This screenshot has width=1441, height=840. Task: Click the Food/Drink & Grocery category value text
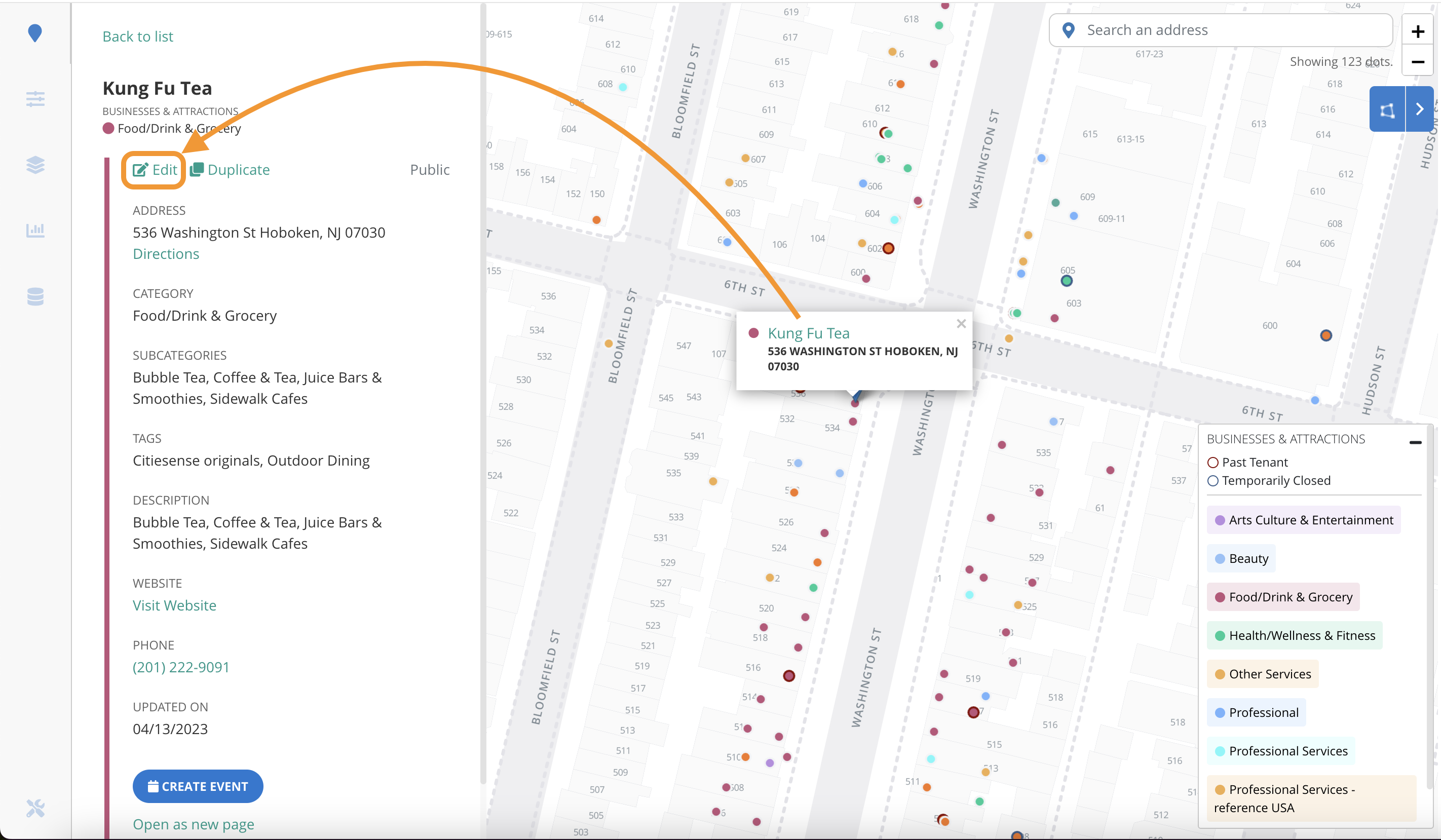(x=205, y=316)
